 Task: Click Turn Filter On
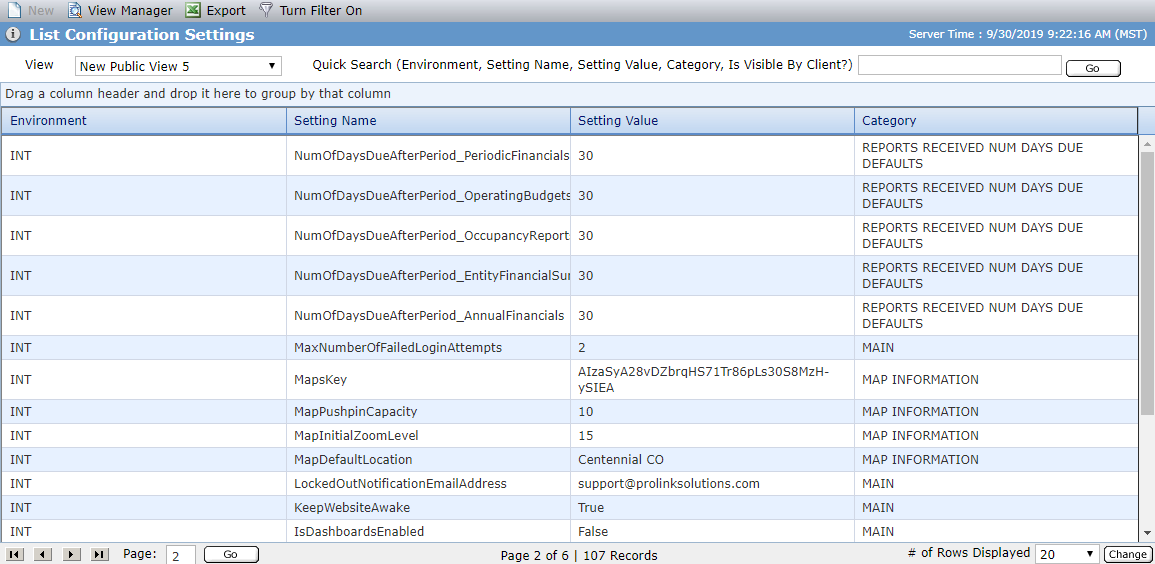tap(310, 10)
